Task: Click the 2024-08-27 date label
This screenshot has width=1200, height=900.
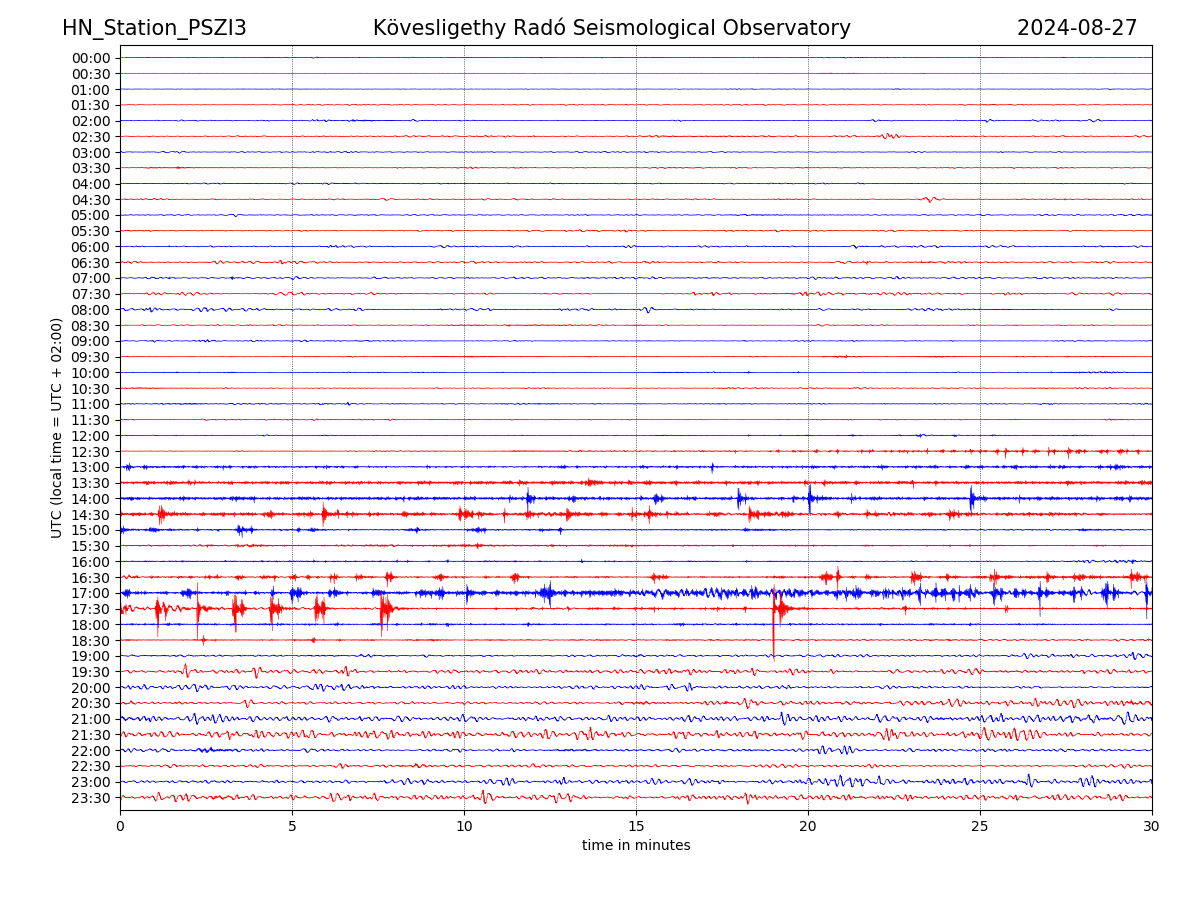Action: pos(1076,28)
